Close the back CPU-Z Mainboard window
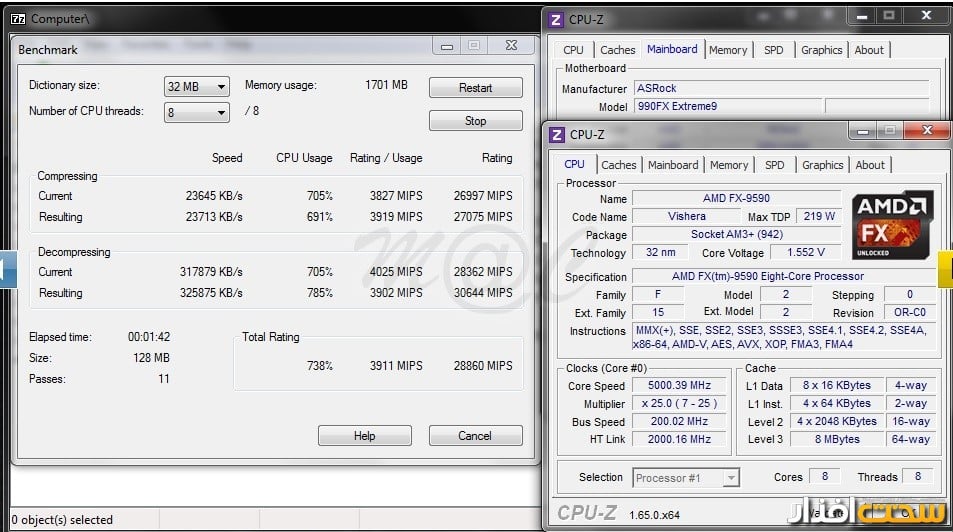 point(926,15)
